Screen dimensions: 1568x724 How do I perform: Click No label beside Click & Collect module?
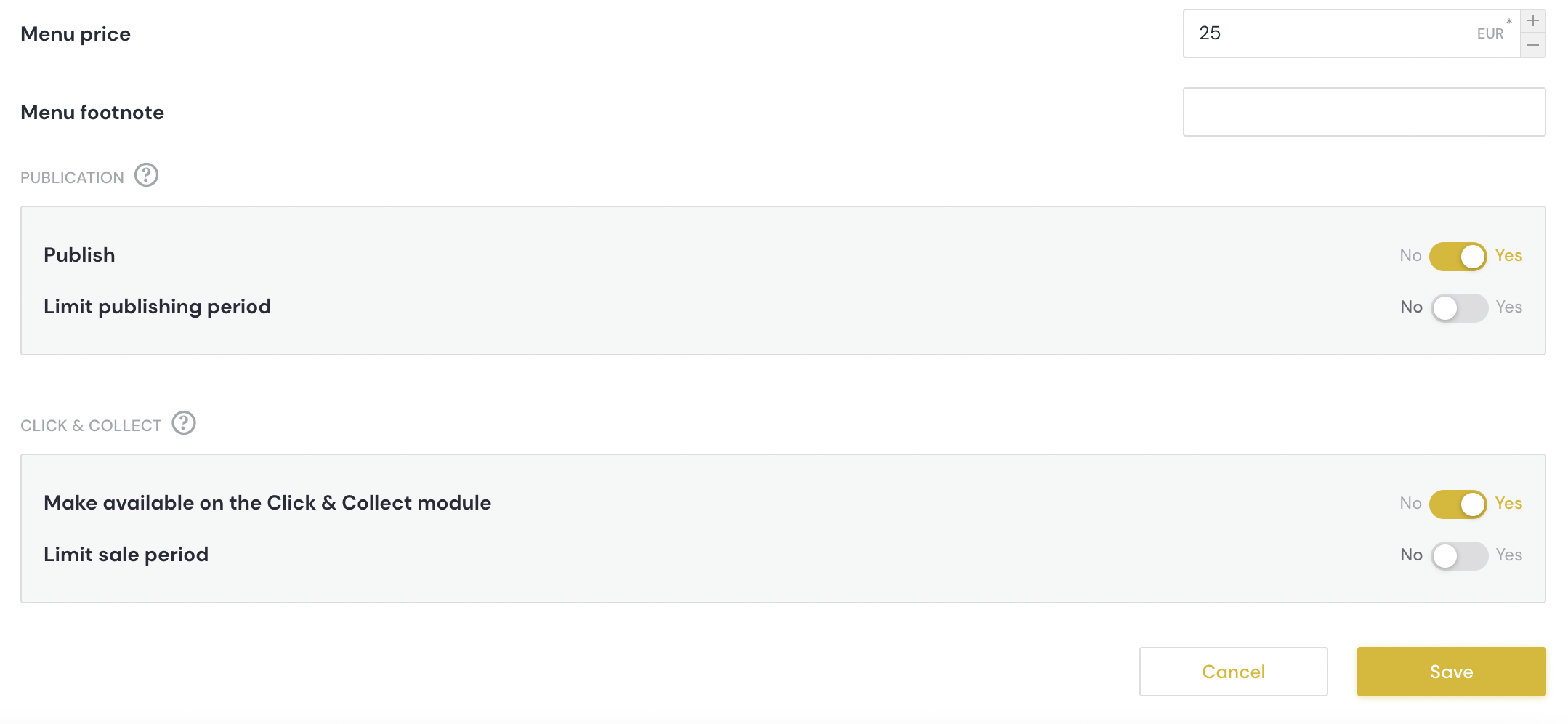click(1410, 504)
